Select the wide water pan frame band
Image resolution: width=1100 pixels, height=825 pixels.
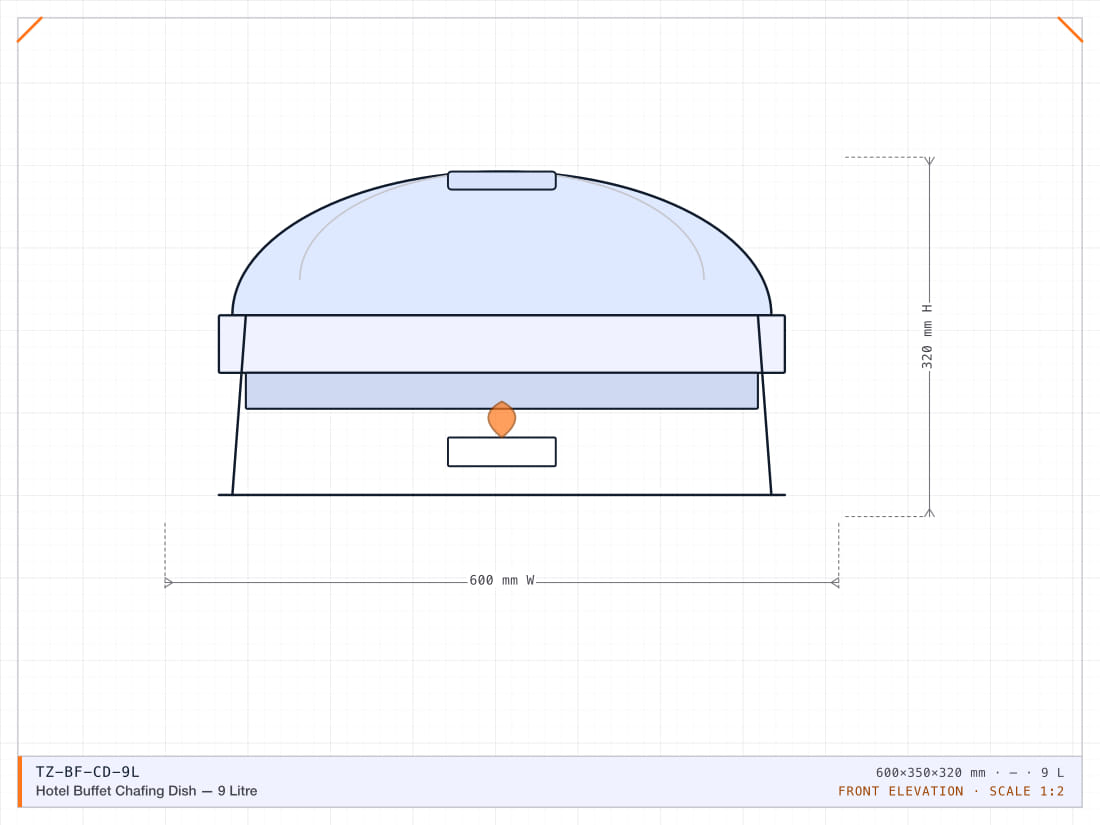(x=502, y=344)
